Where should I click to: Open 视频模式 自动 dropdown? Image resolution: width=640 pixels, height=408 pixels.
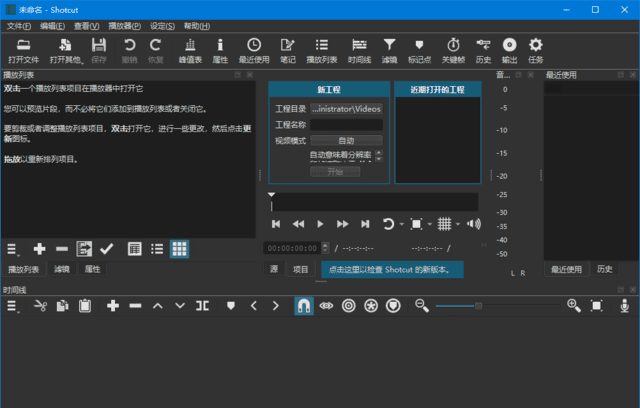coord(347,141)
